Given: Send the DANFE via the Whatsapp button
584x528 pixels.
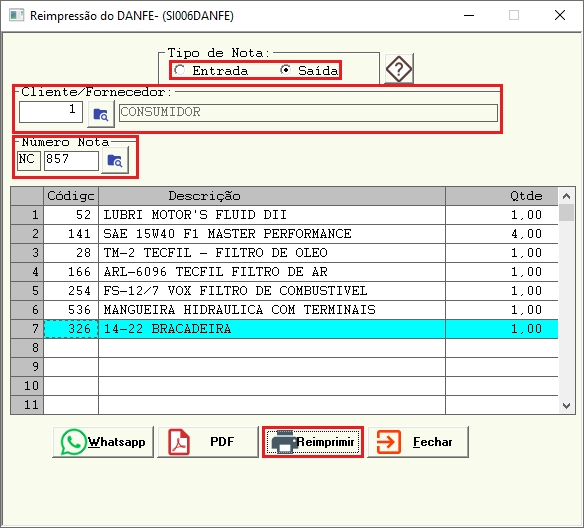Looking at the screenshot, I should tap(103, 442).
